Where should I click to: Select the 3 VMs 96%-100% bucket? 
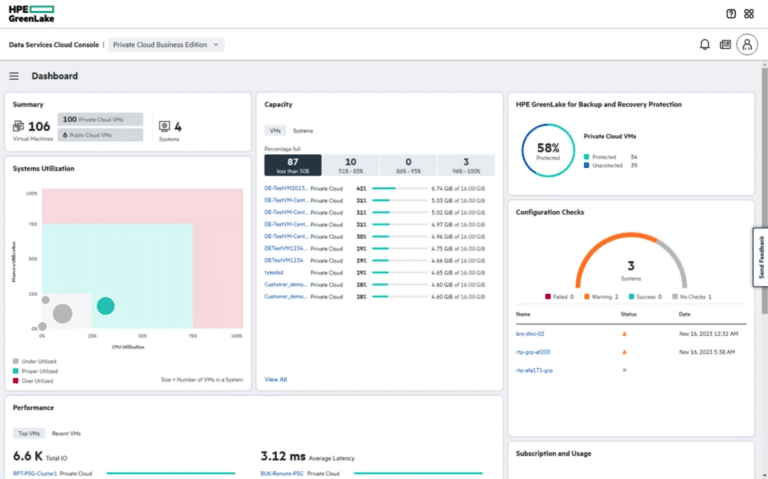point(466,165)
